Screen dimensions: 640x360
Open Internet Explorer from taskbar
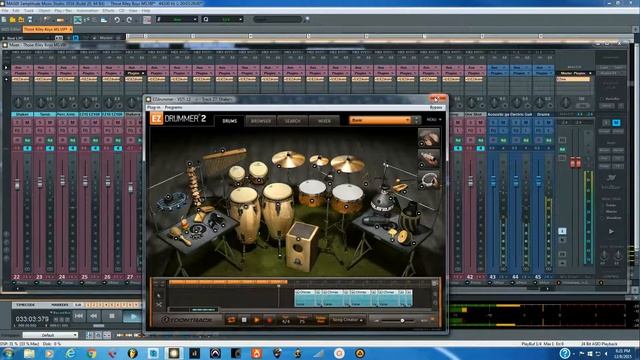(x=71, y=353)
